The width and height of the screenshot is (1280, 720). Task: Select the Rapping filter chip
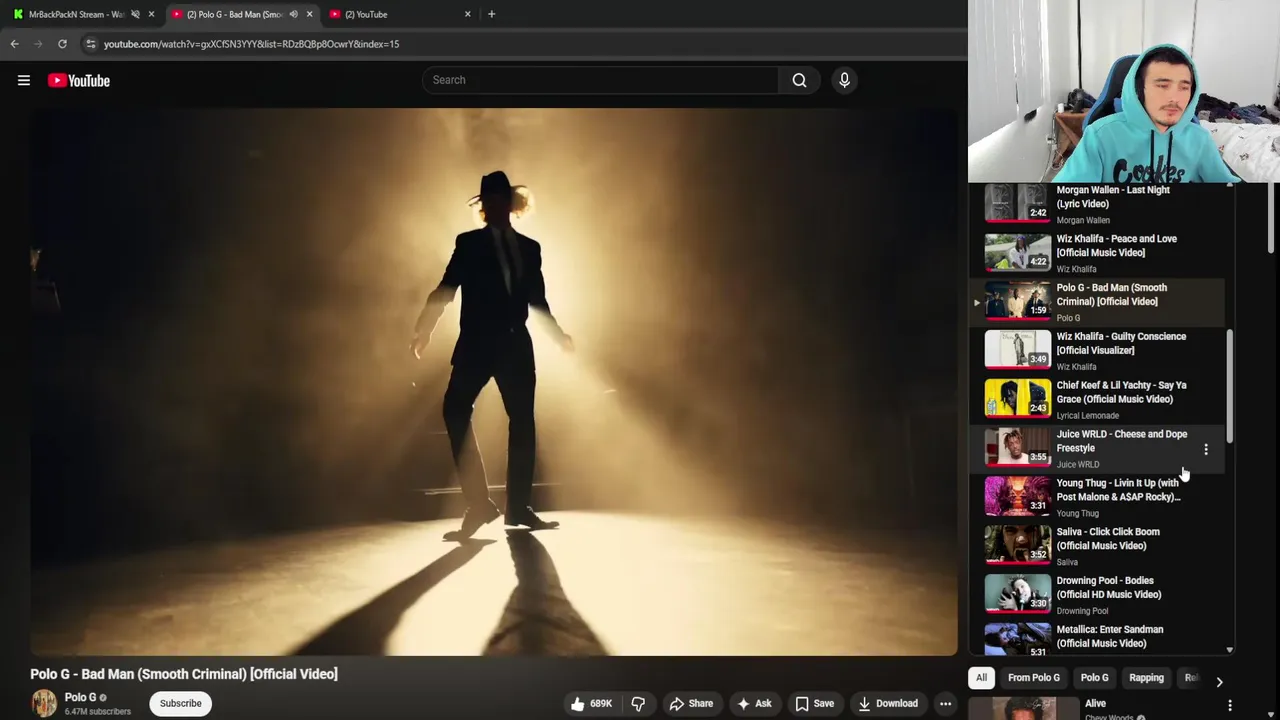tap(1146, 678)
